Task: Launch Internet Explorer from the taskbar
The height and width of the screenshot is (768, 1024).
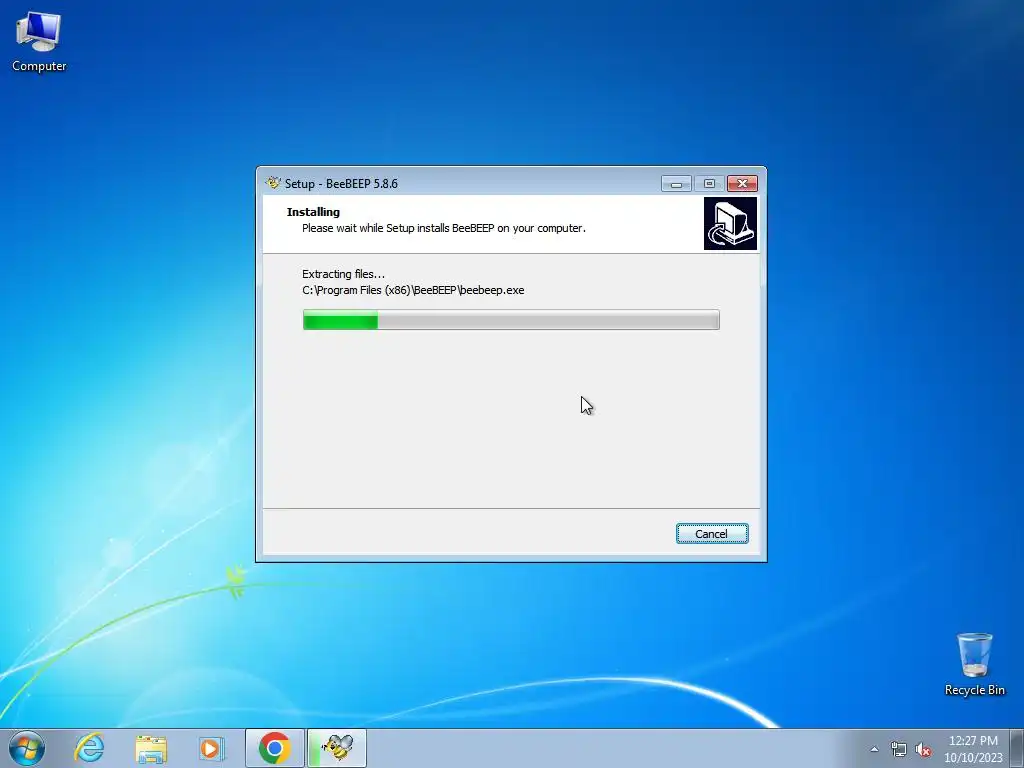Action: [x=89, y=748]
